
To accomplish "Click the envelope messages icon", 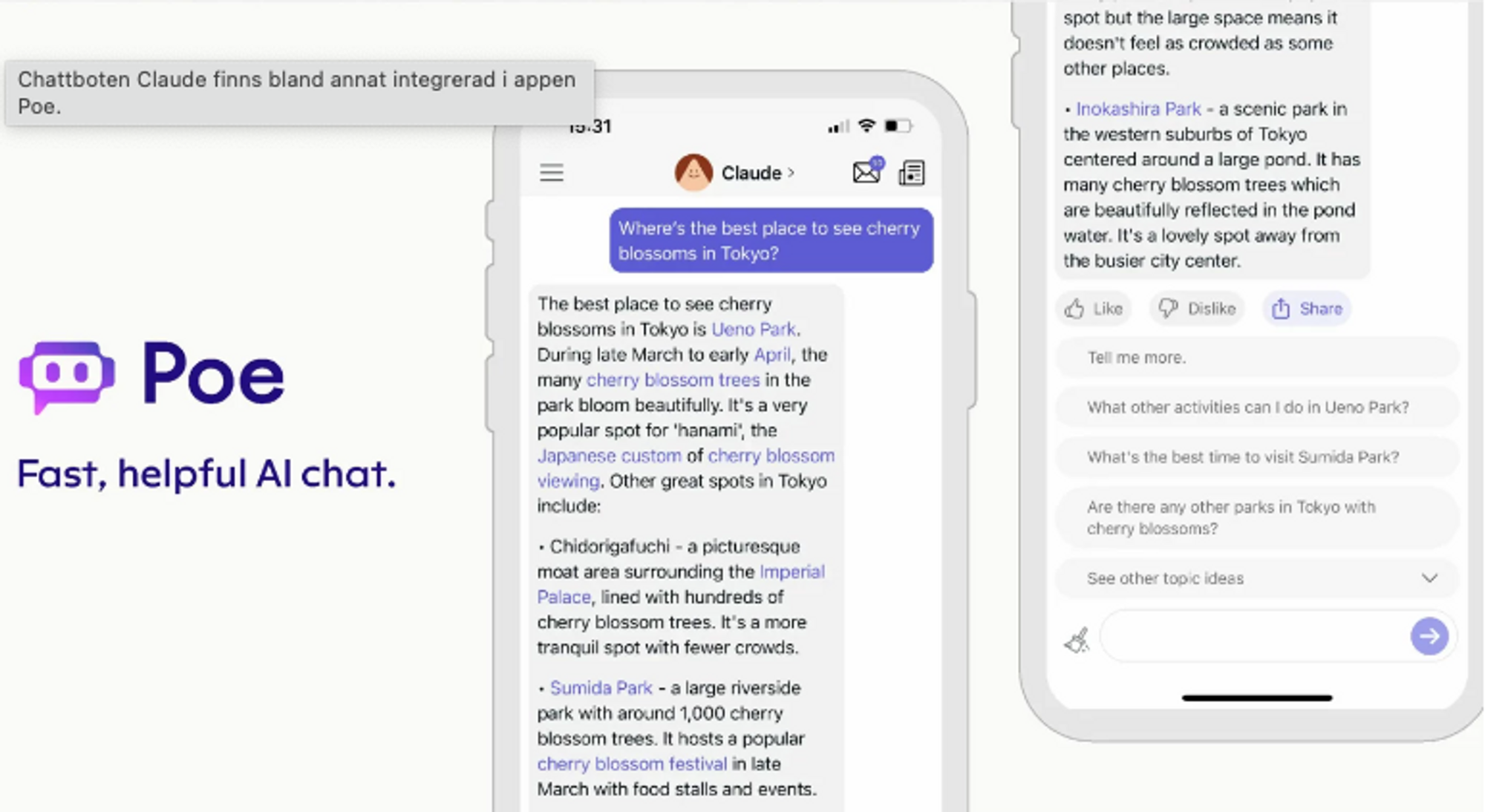I will tap(867, 171).
